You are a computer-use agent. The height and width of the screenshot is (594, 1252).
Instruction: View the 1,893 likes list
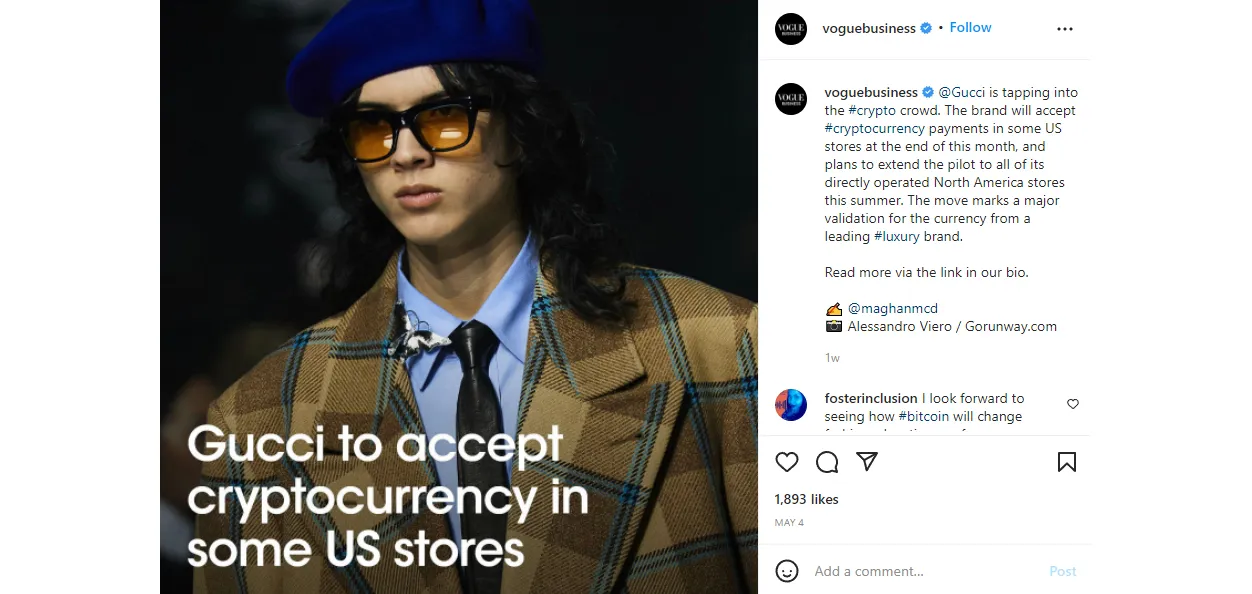click(x=807, y=499)
